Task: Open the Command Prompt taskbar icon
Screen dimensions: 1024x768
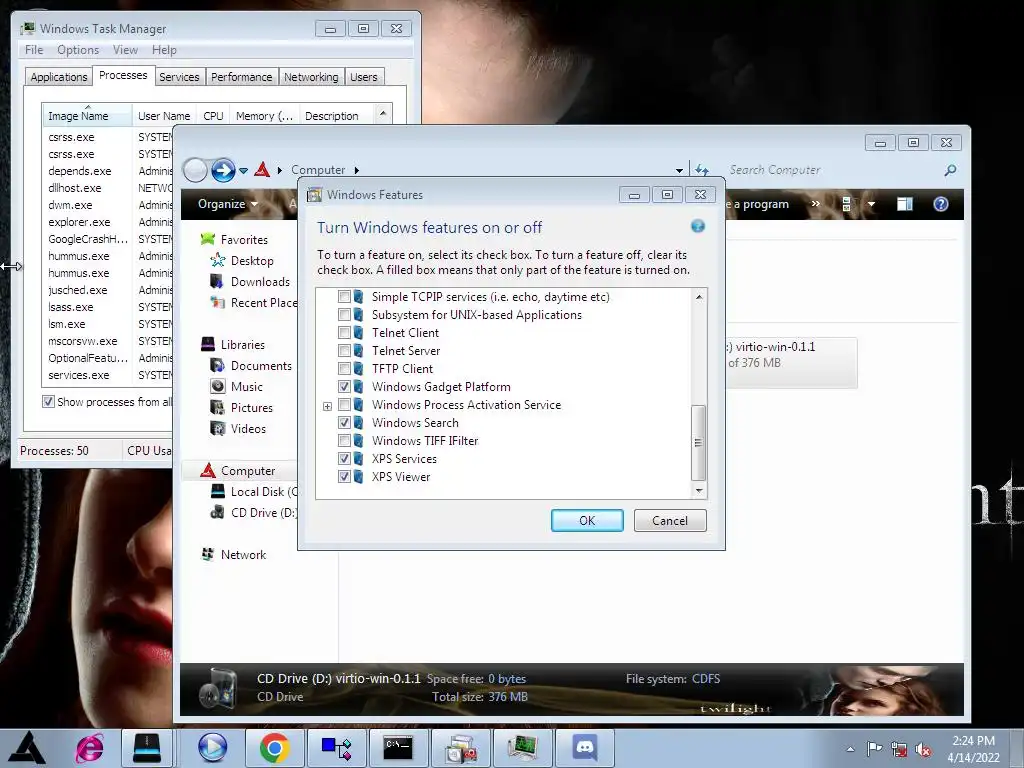Action: pyautogui.click(x=398, y=748)
